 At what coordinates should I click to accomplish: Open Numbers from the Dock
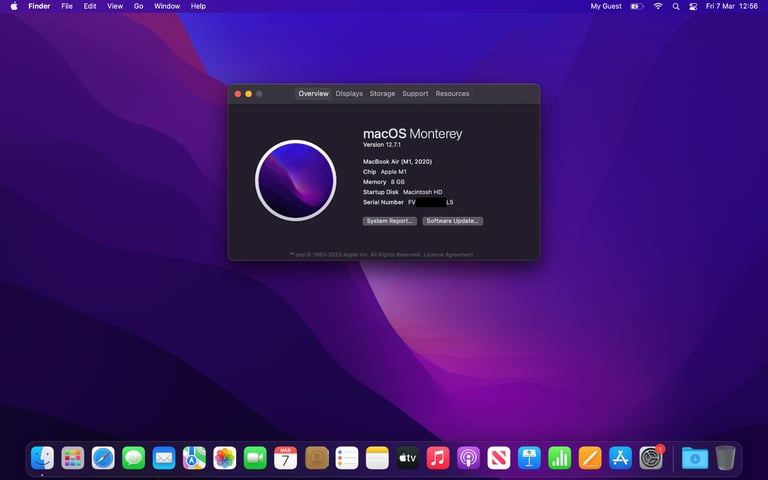click(559, 458)
